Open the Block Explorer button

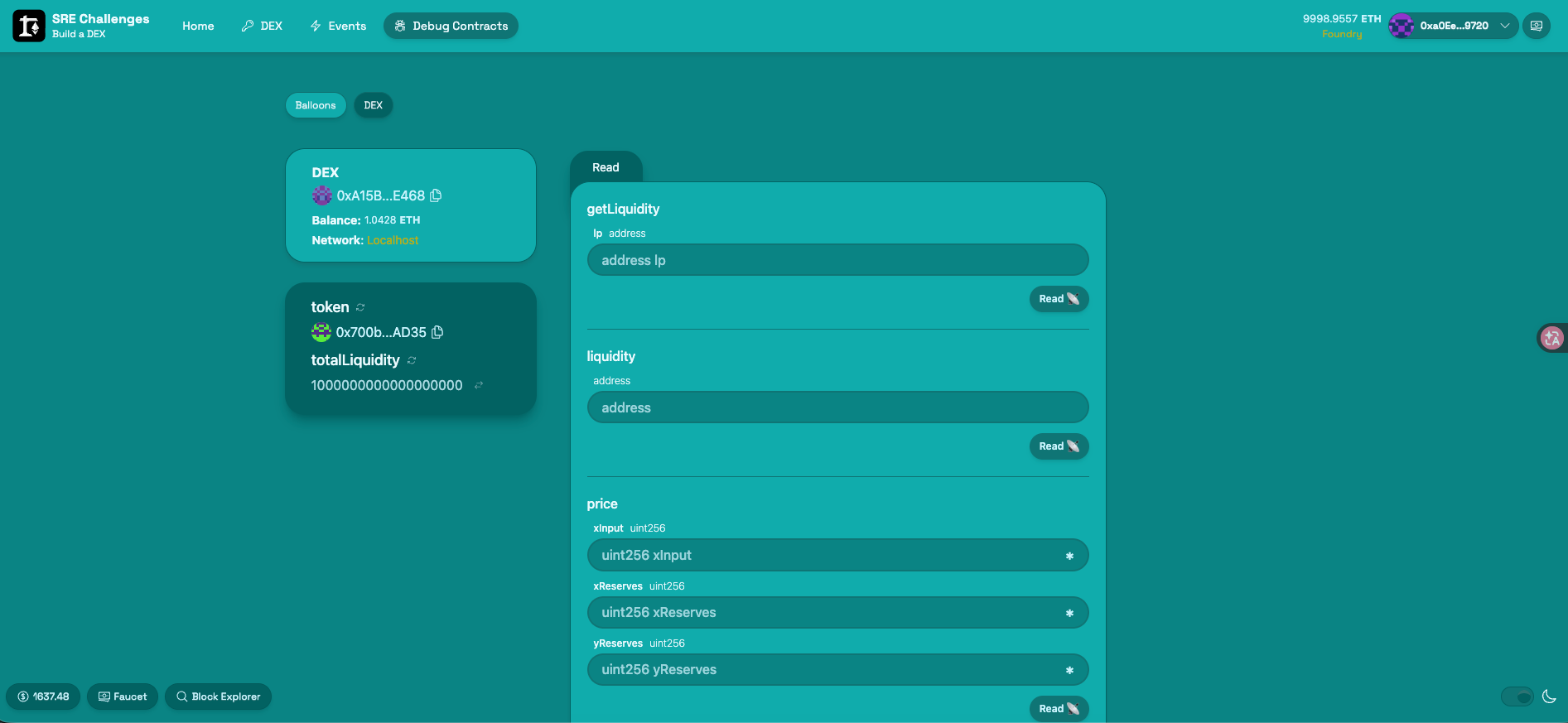pos(218,696)
